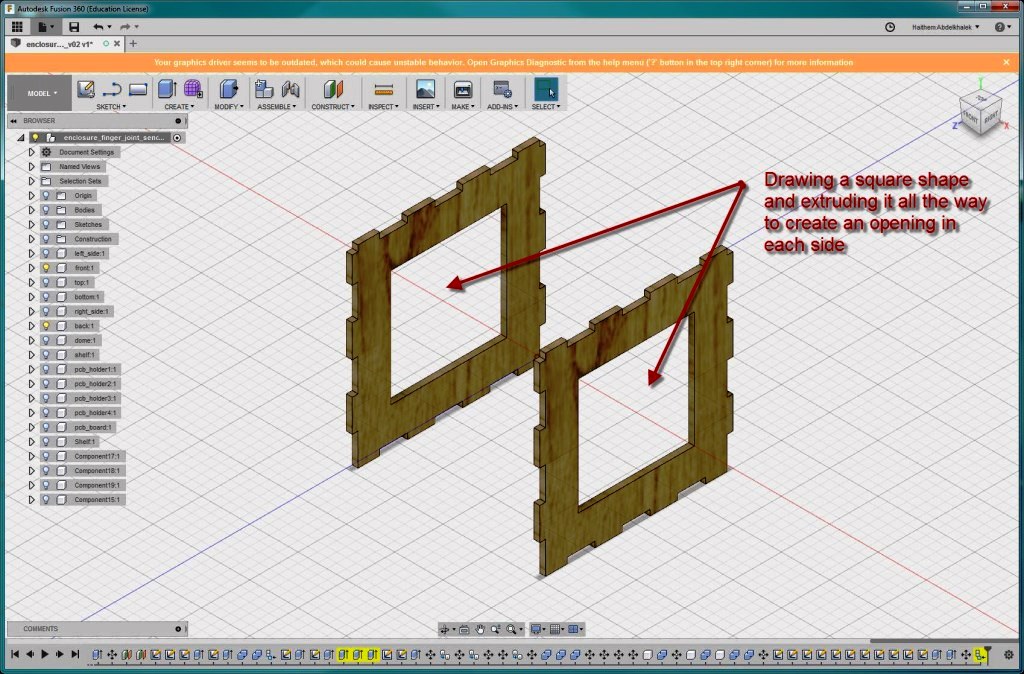
Task: Open the data panel grid icon
Action: coord(18,27)
